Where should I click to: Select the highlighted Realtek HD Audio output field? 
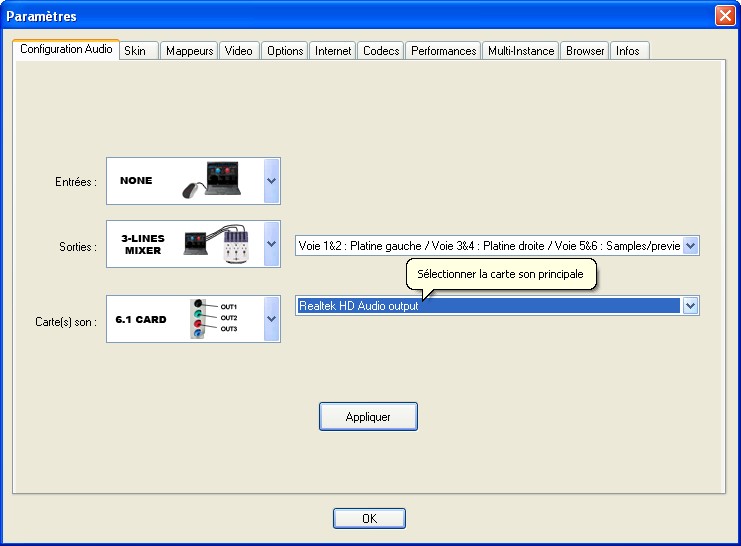489,306
